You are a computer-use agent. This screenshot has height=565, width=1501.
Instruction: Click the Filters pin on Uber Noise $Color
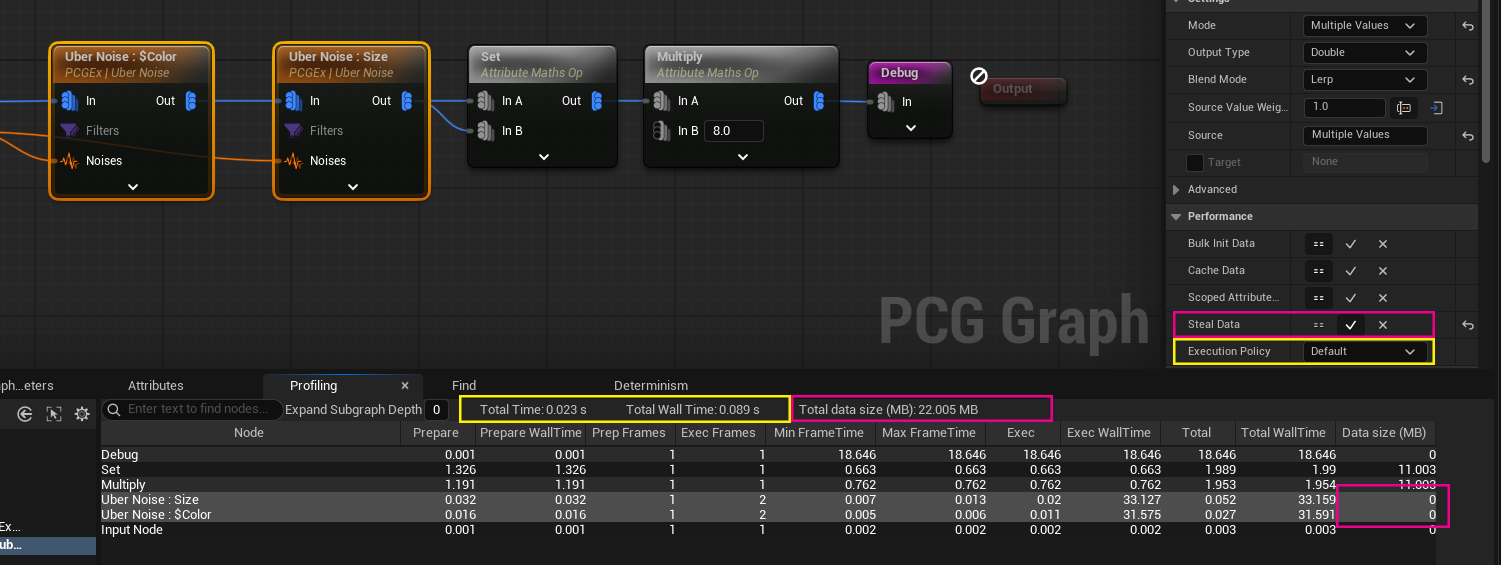(70, 130)
